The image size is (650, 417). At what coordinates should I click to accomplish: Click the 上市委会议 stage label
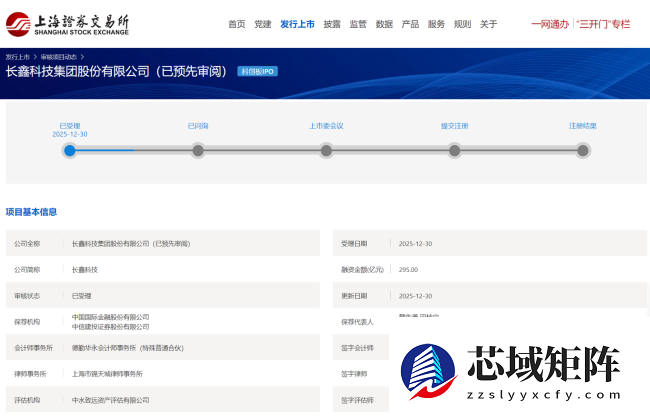[x=326, y=126]
